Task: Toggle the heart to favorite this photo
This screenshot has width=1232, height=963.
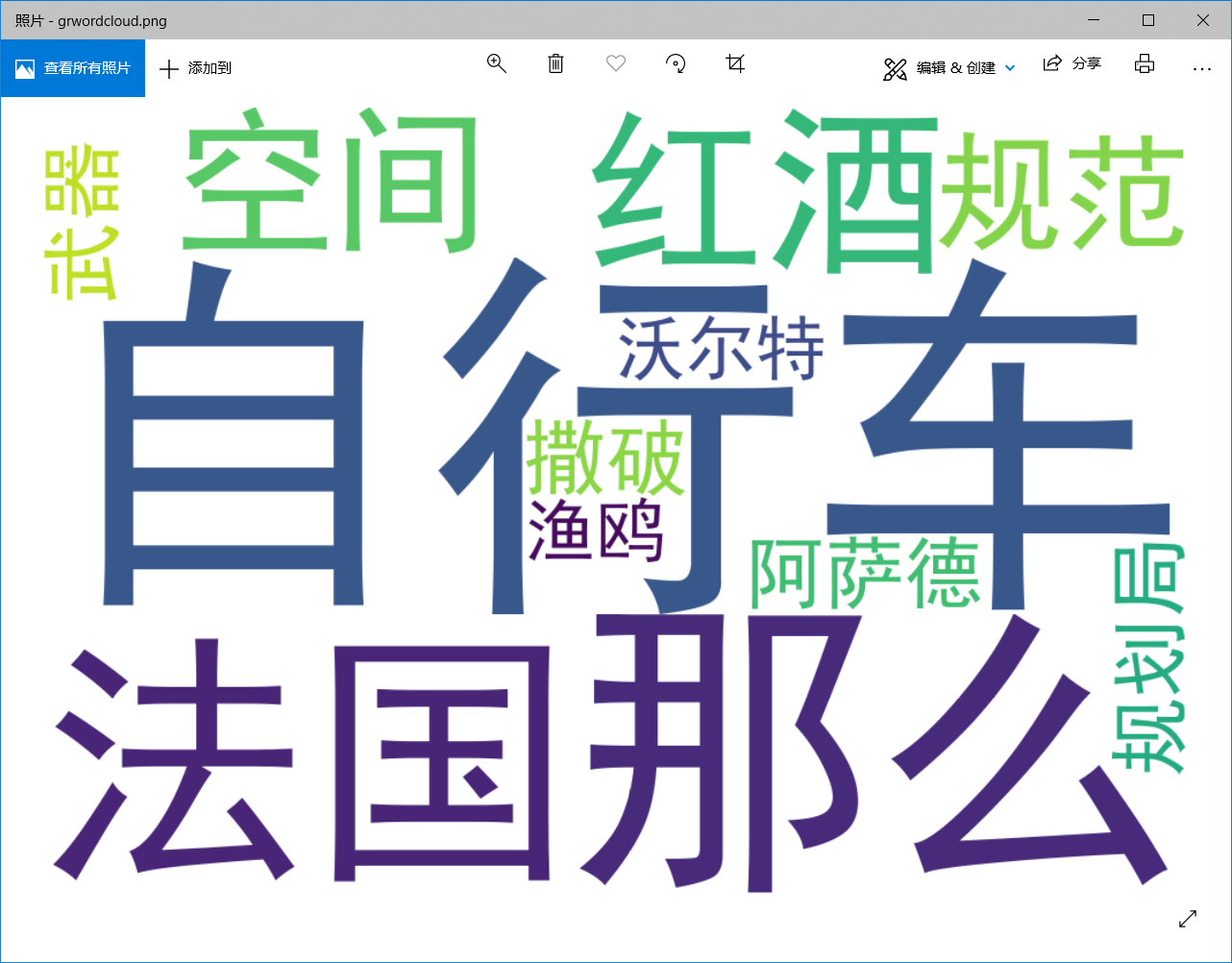Action: pos(615,63)
